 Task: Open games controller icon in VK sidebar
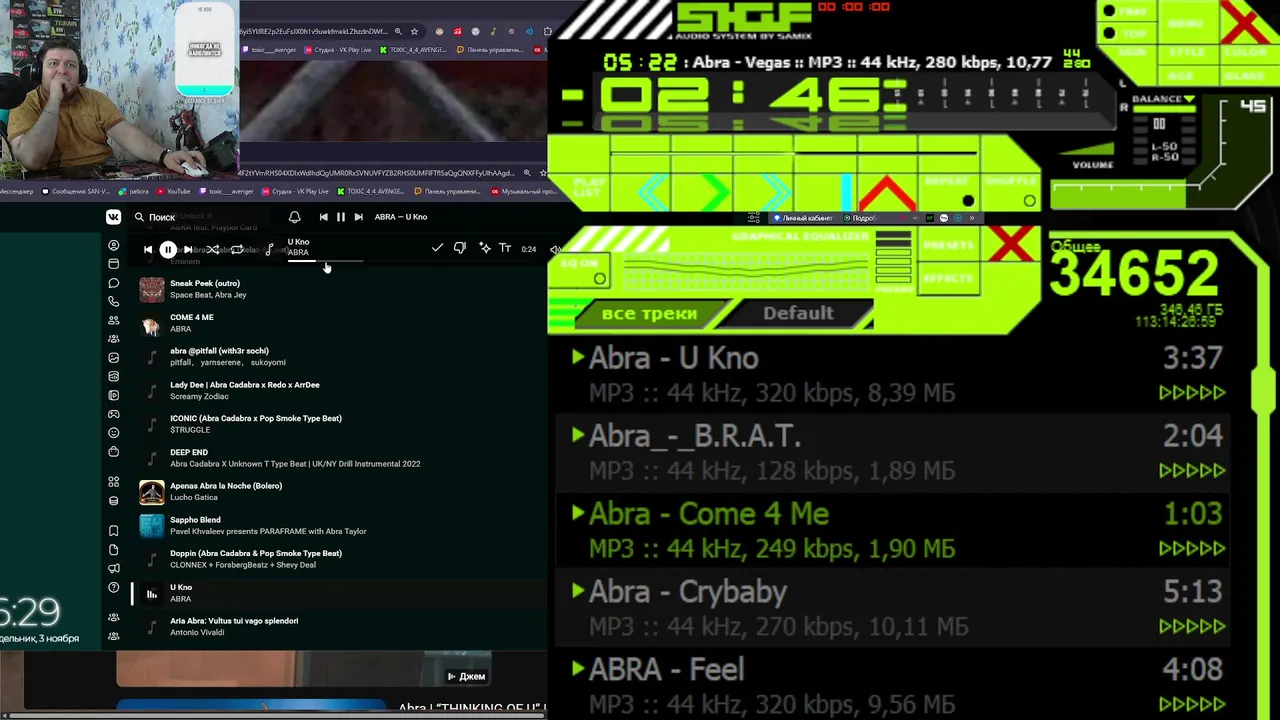(x=114, y=414)
